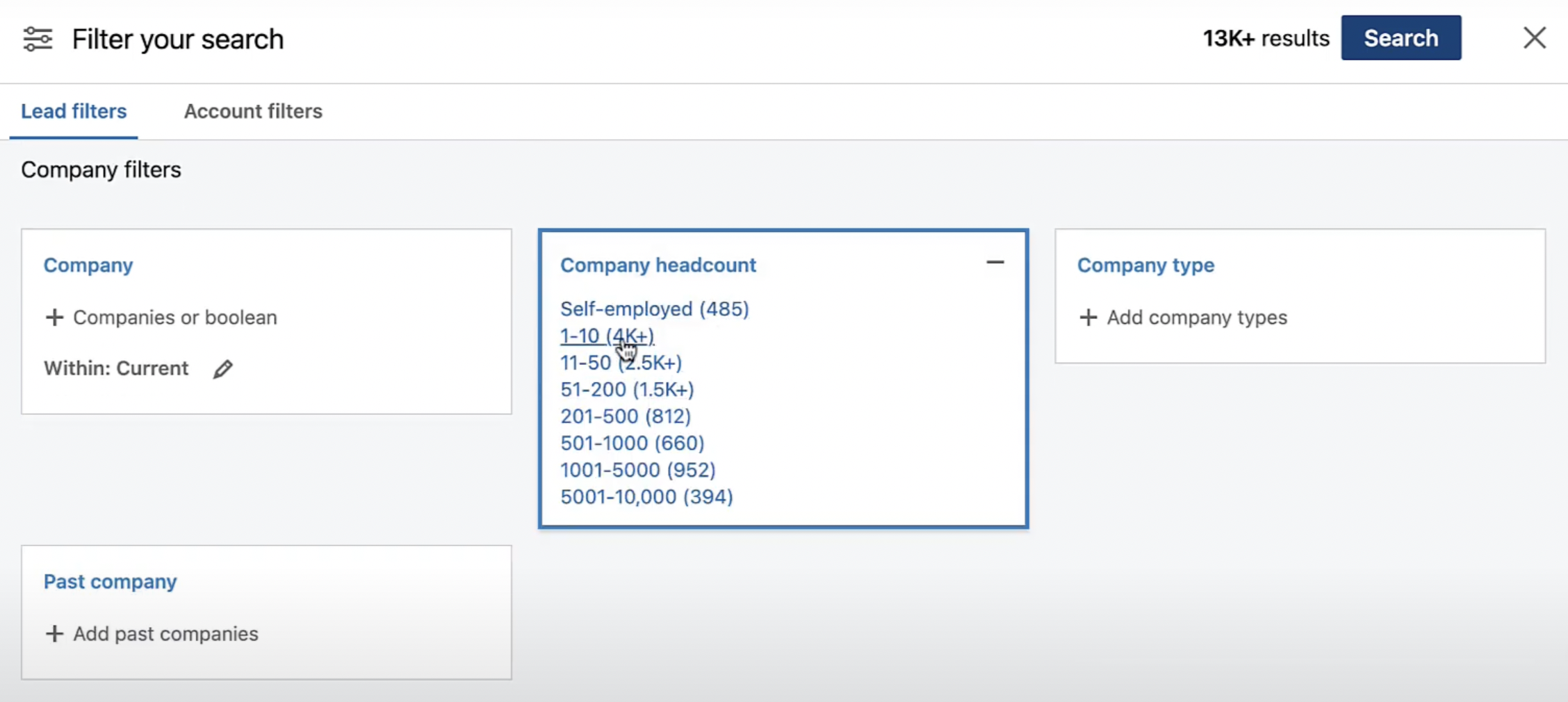The width and height of the screenshot is (1568, 702).
Task: Click the filter sliders icon beside the heading
Action: (38, 39)
